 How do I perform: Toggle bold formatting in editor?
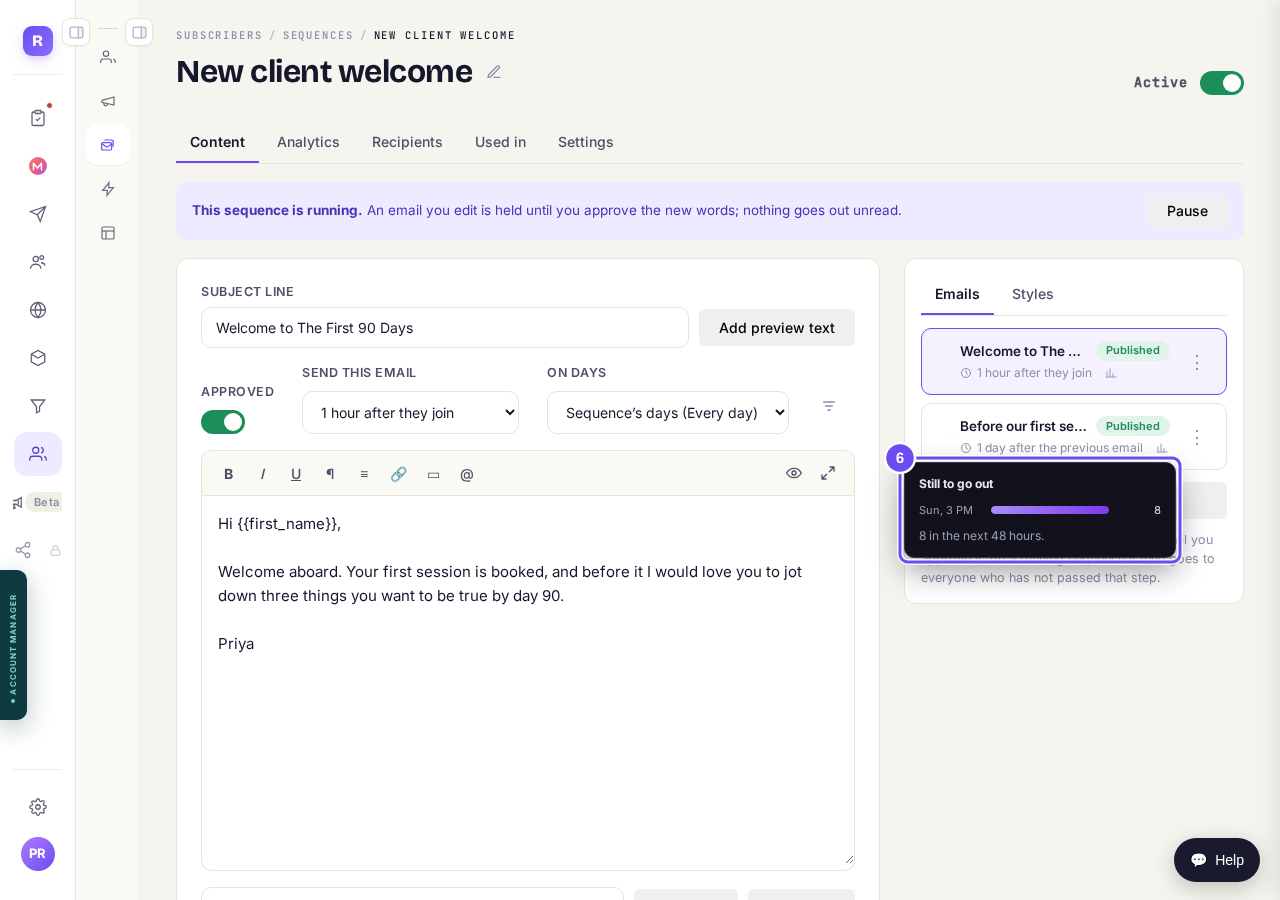click(229, 474)
